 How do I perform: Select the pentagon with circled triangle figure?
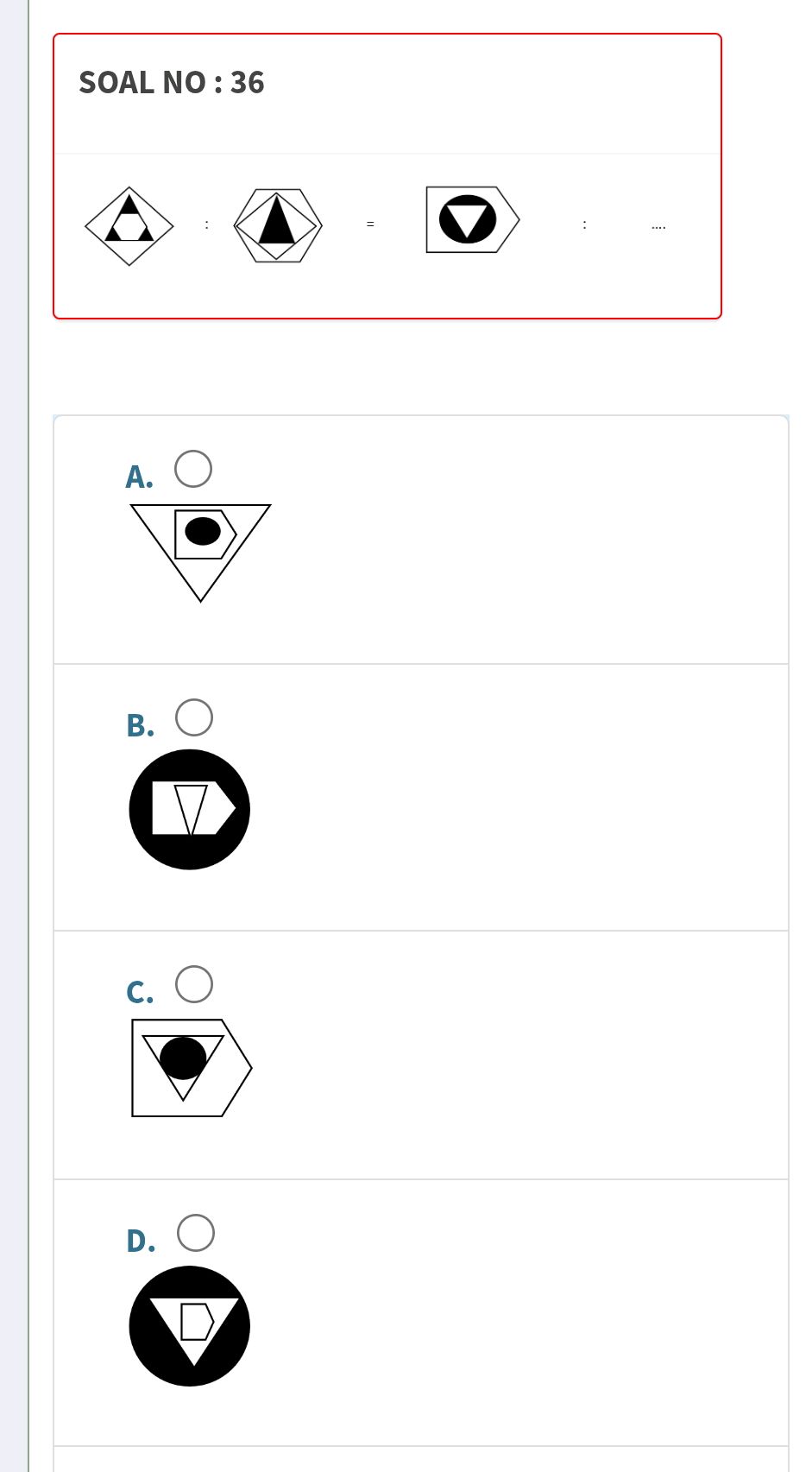coord(470,220)
